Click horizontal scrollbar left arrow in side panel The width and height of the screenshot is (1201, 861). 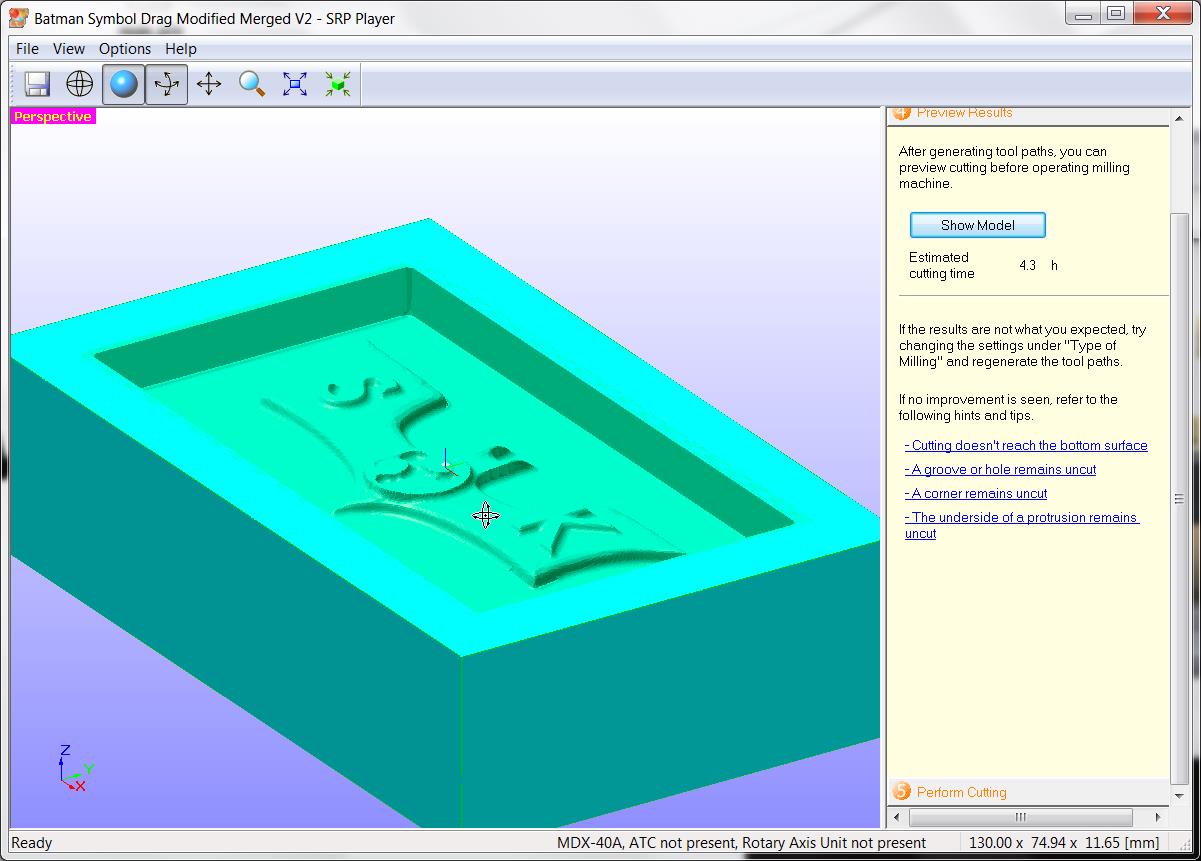897,817
